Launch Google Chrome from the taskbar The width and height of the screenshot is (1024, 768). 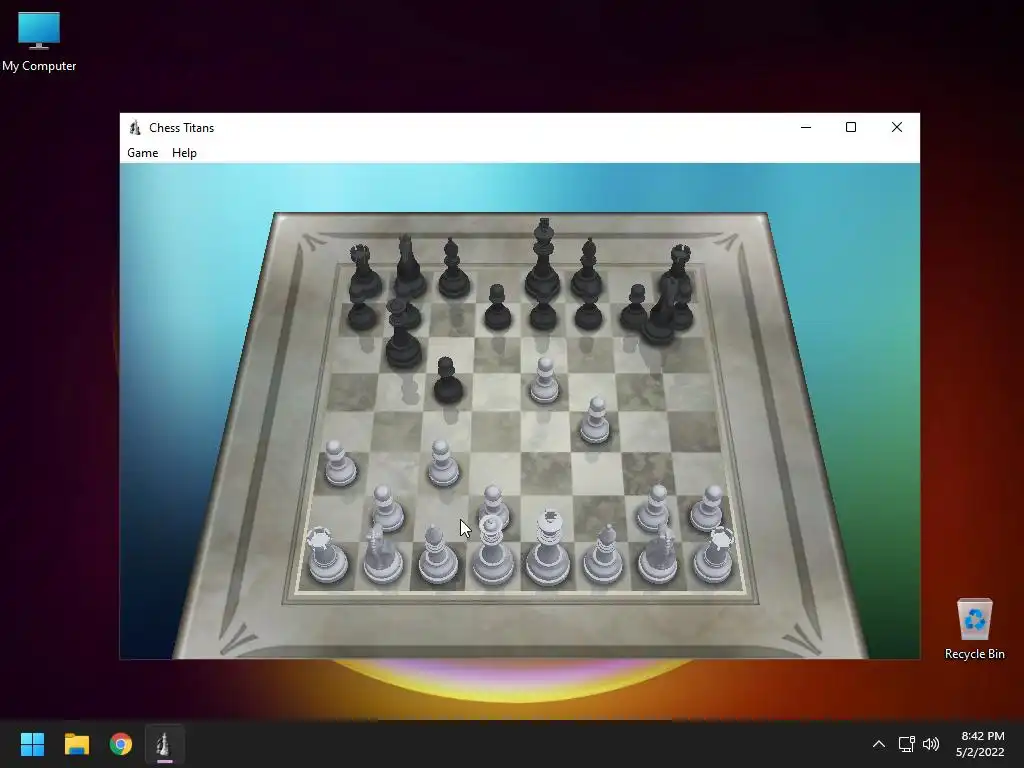coord(121,744)
